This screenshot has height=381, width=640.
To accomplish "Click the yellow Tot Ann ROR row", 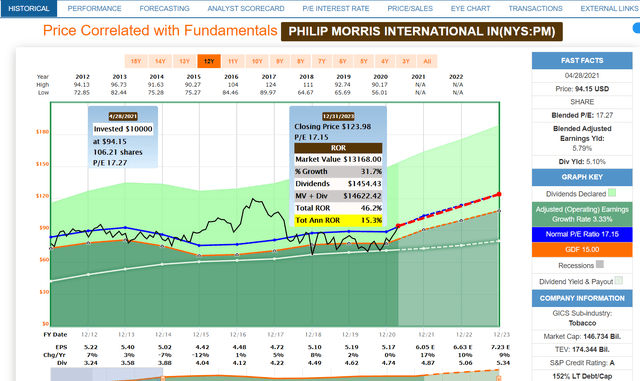I will pos(338,221).
